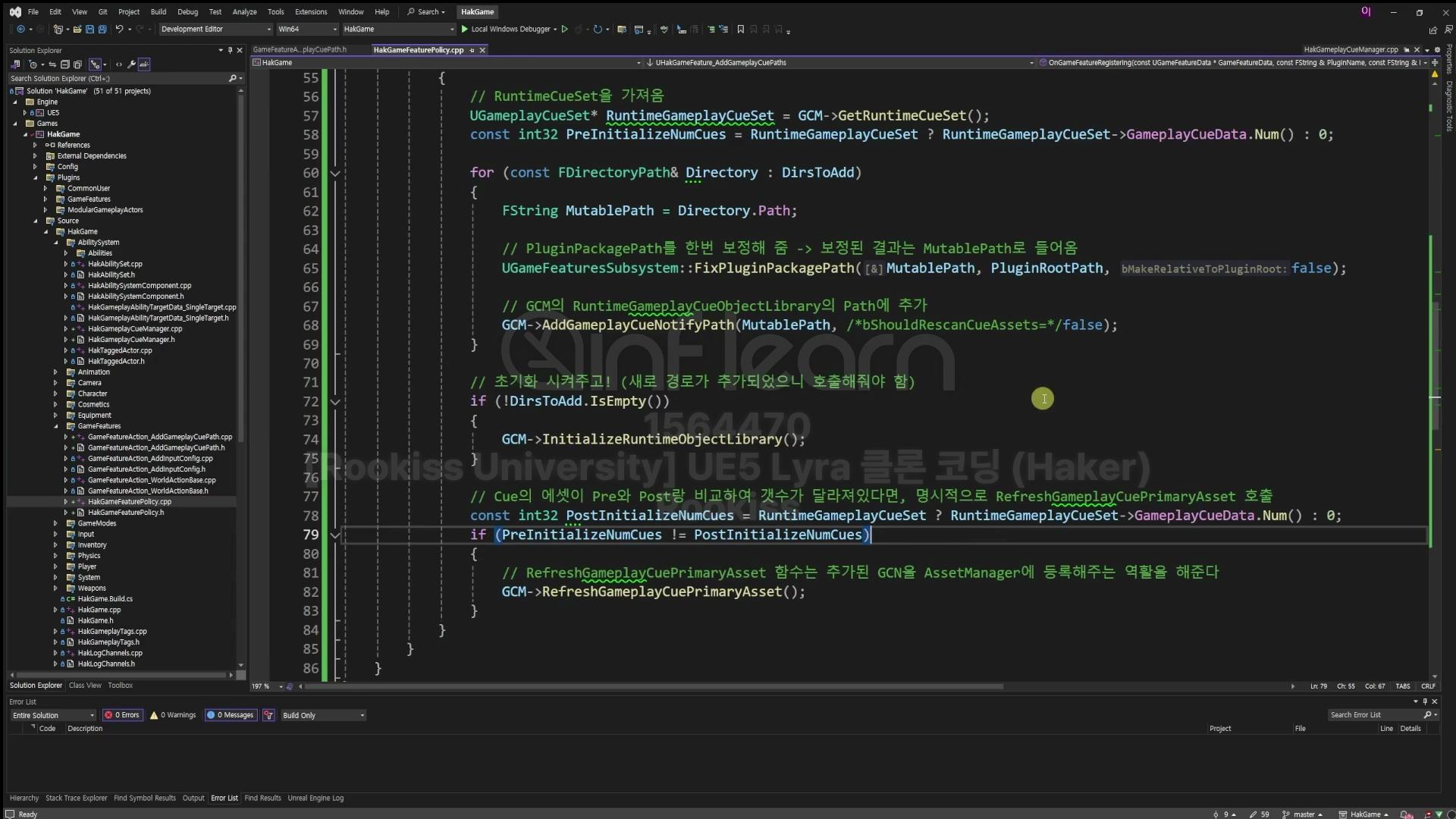Open the Development Editor configuration dropdown
Image resolution: width=1456 pixels, height=819 pixels.
click(215, 30)
